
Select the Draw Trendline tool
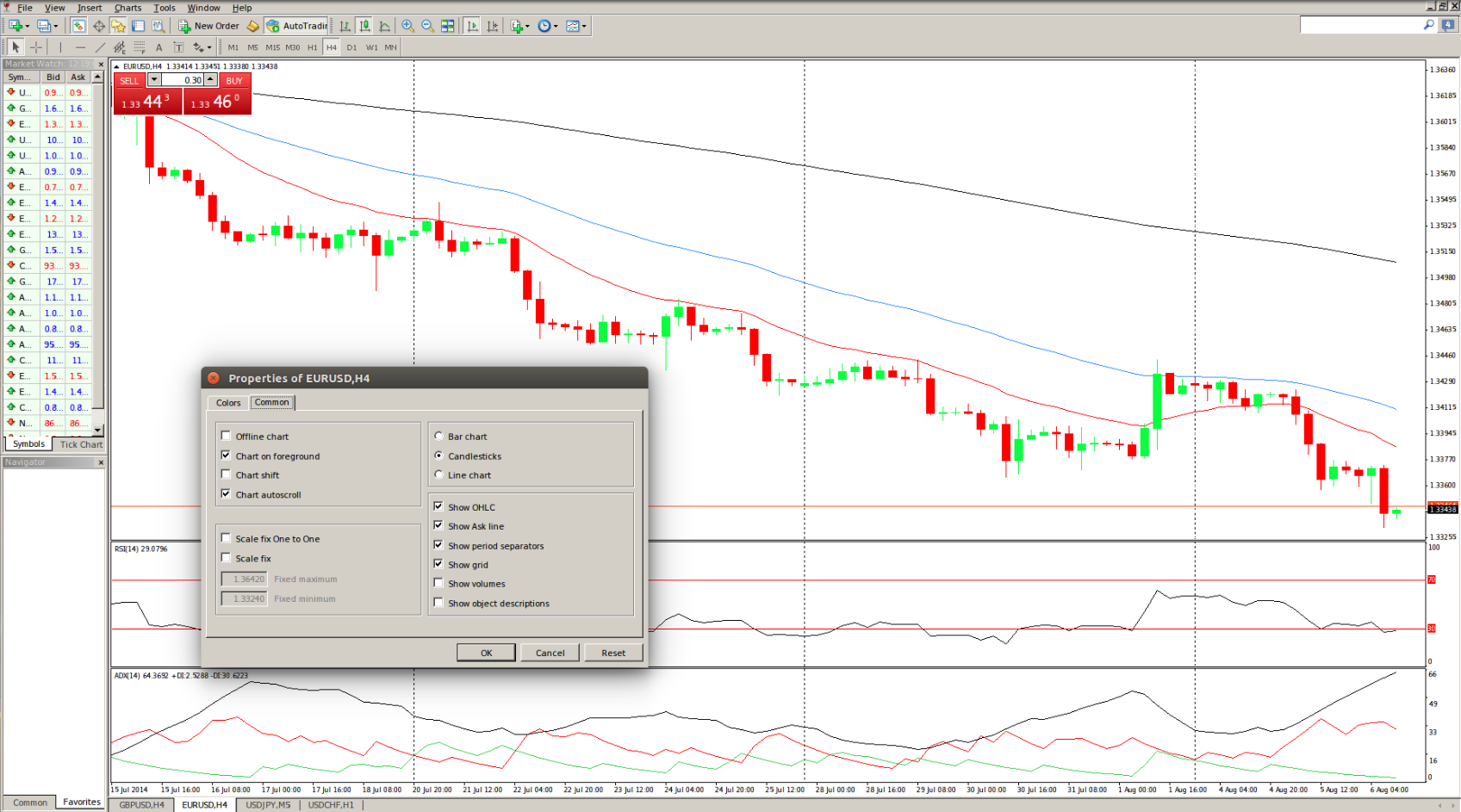click(100, 47)
